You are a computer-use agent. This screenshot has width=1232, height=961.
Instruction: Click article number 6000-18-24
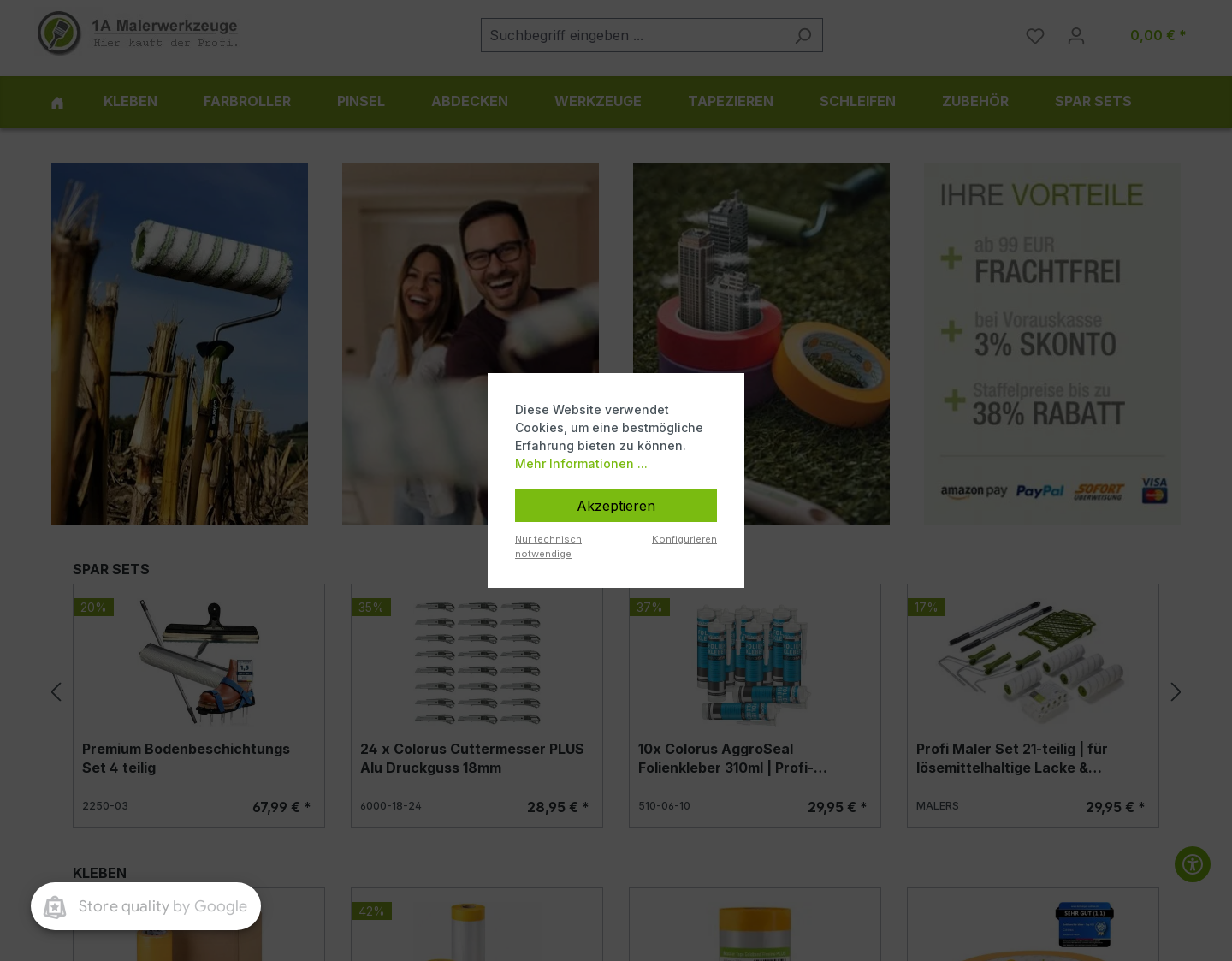tap(391, 806)
